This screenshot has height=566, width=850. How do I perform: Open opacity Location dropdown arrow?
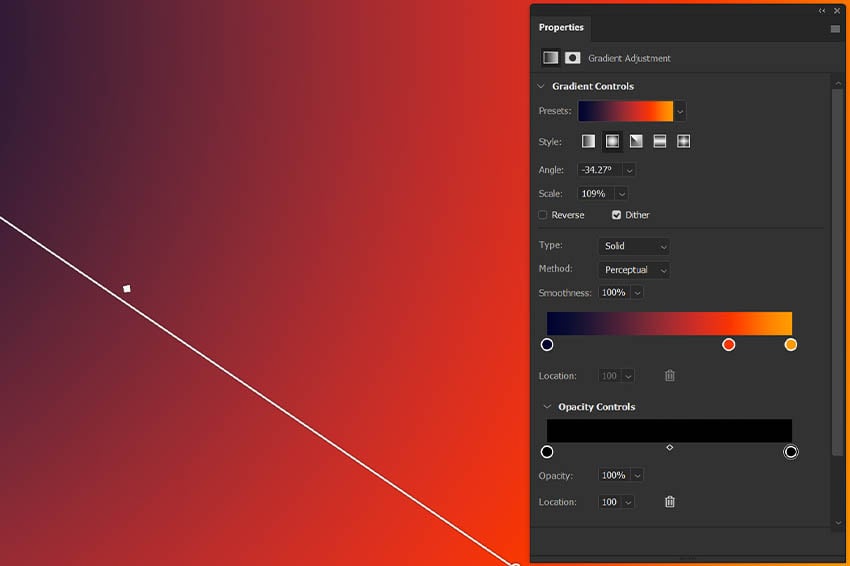click(628, 502)
